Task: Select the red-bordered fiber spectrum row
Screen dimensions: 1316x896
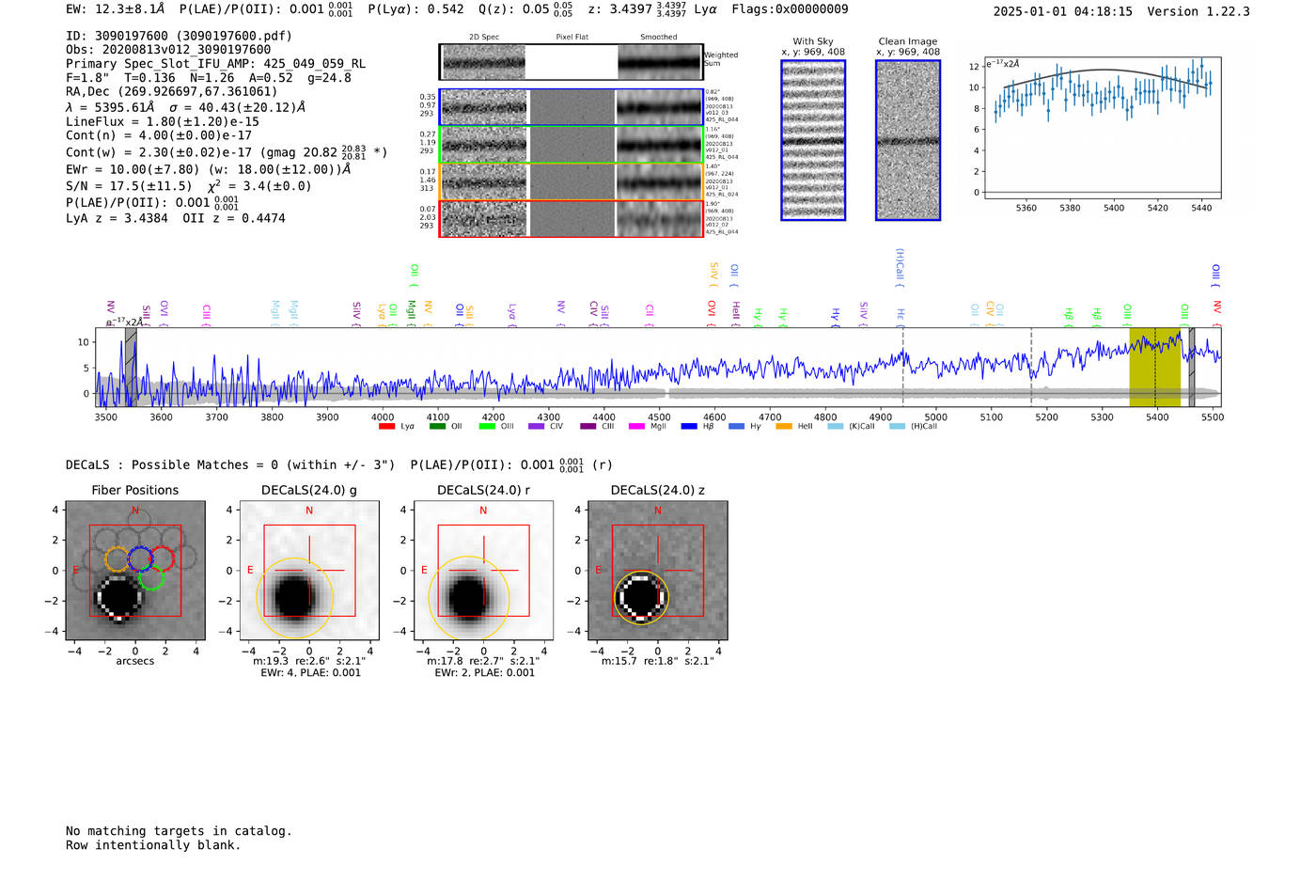Action: pyautogui.click(x=572, y=218)
